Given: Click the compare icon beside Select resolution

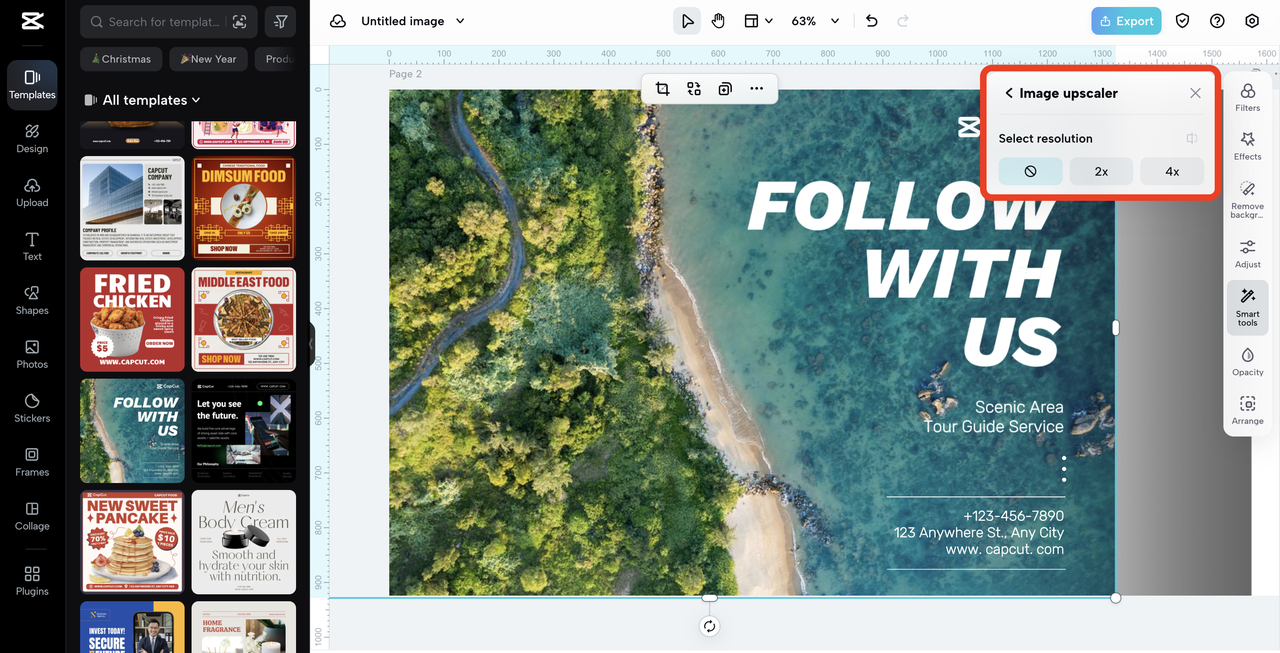Looking at the screenshot, I should [x=1191, y=139].
